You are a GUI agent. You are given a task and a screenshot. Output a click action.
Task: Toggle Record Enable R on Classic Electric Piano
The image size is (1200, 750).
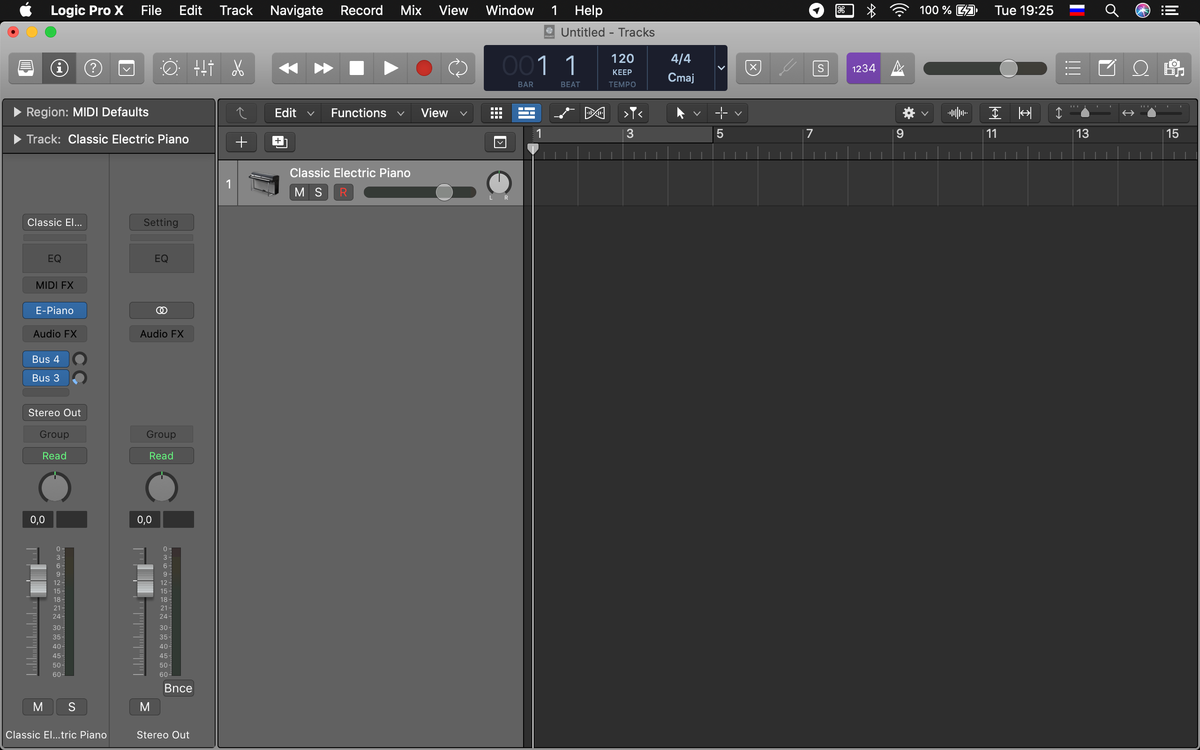(343, 192)
